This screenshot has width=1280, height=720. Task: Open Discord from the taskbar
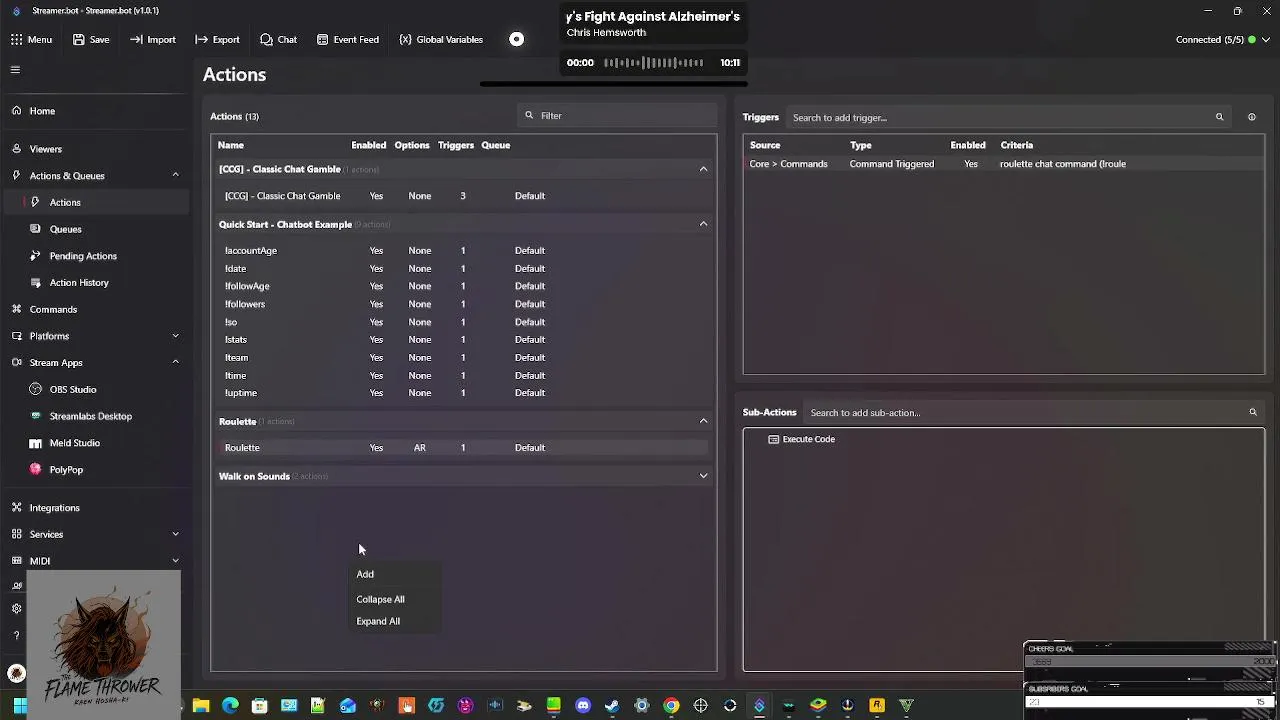(x=583, y=706)
